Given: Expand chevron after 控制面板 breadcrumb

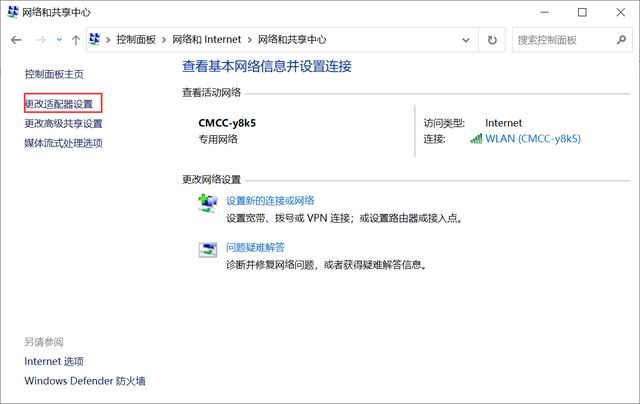Looking at the screenshot, I should [x=164, y=40].
